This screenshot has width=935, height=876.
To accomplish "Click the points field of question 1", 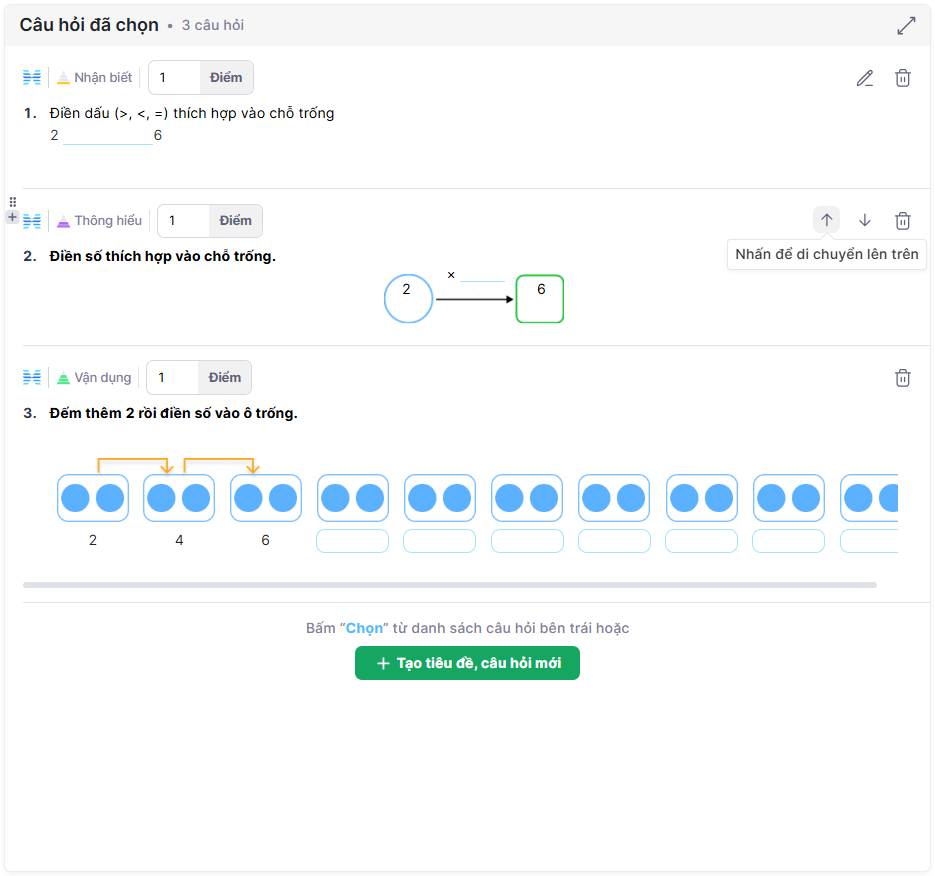I will point(175,78).
